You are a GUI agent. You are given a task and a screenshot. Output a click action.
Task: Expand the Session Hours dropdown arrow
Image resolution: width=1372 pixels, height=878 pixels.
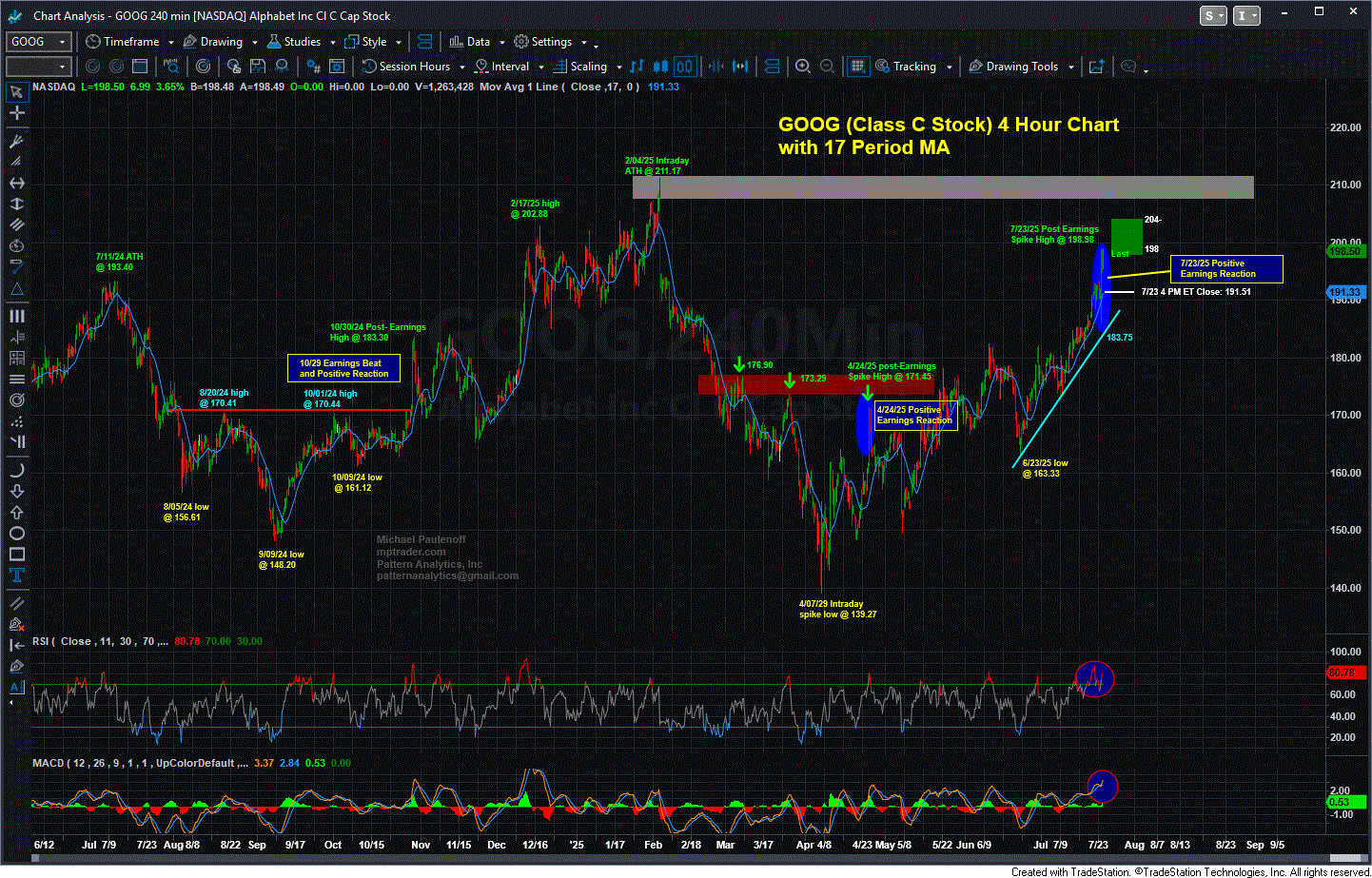tap(461, 68)
